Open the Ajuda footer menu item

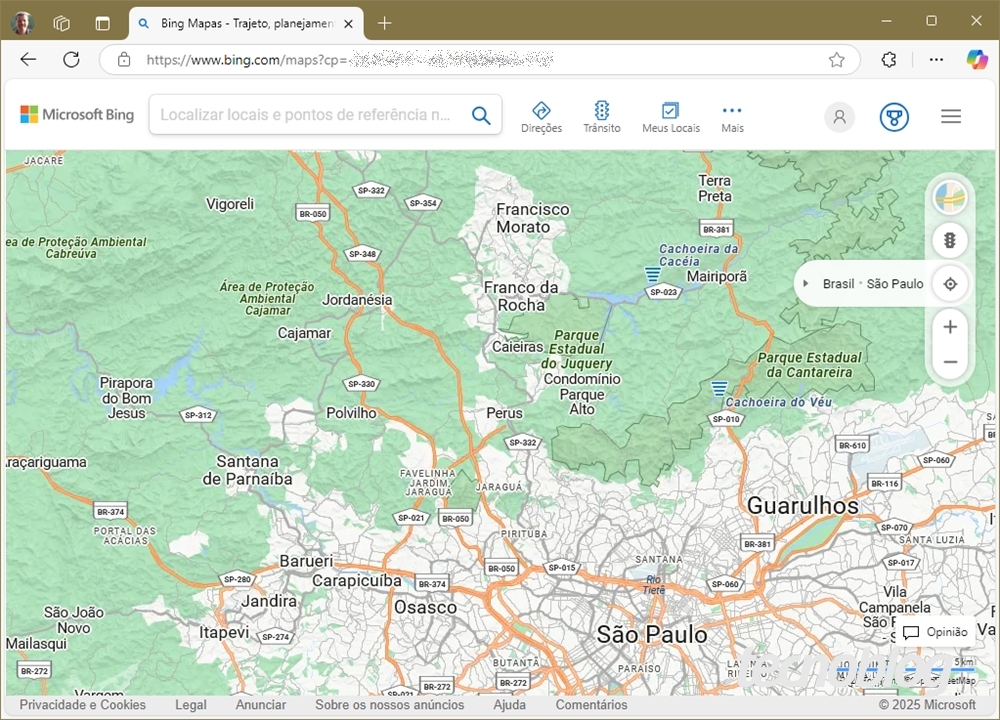coord(510,705)
